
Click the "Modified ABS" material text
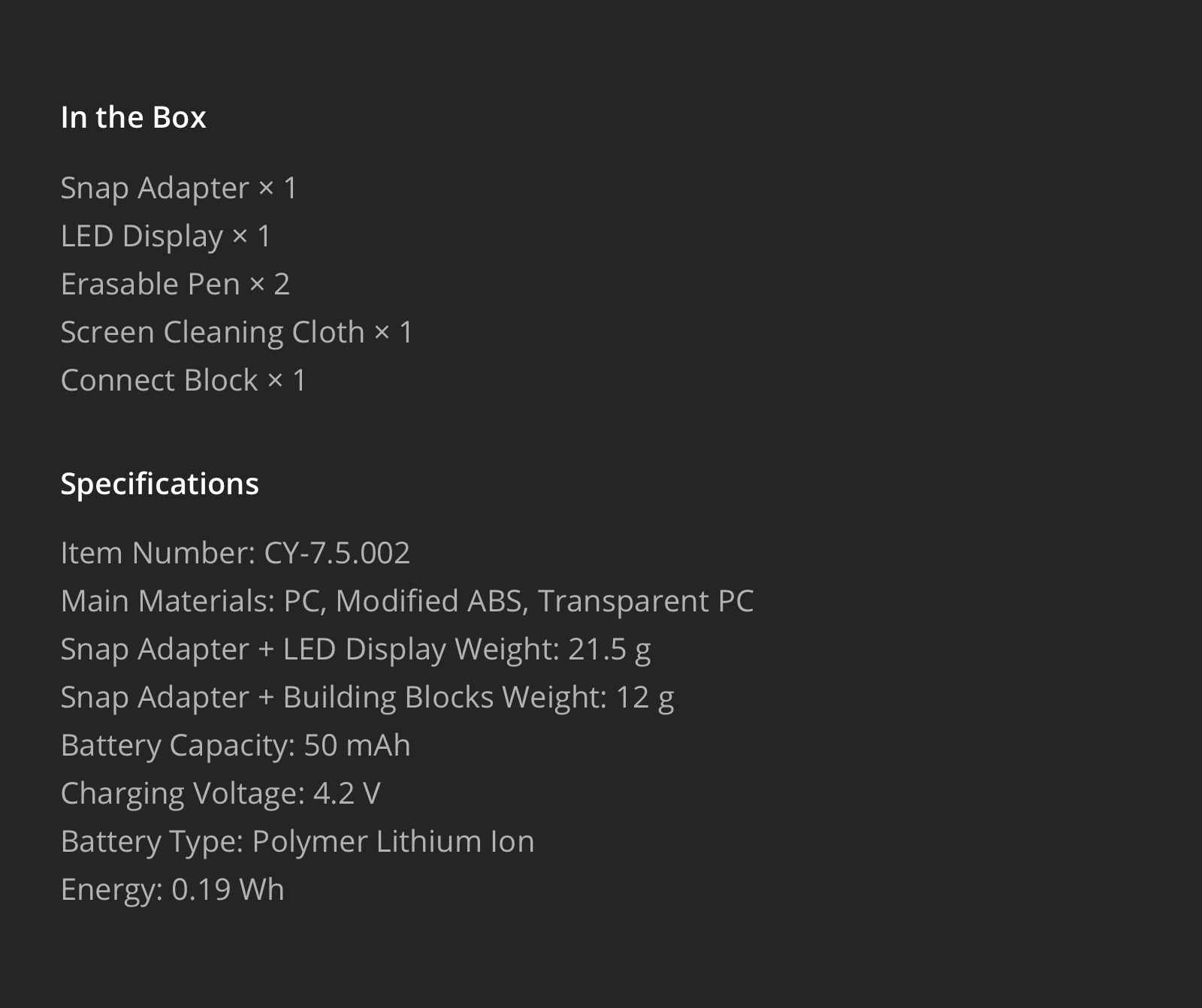[428, 601]
